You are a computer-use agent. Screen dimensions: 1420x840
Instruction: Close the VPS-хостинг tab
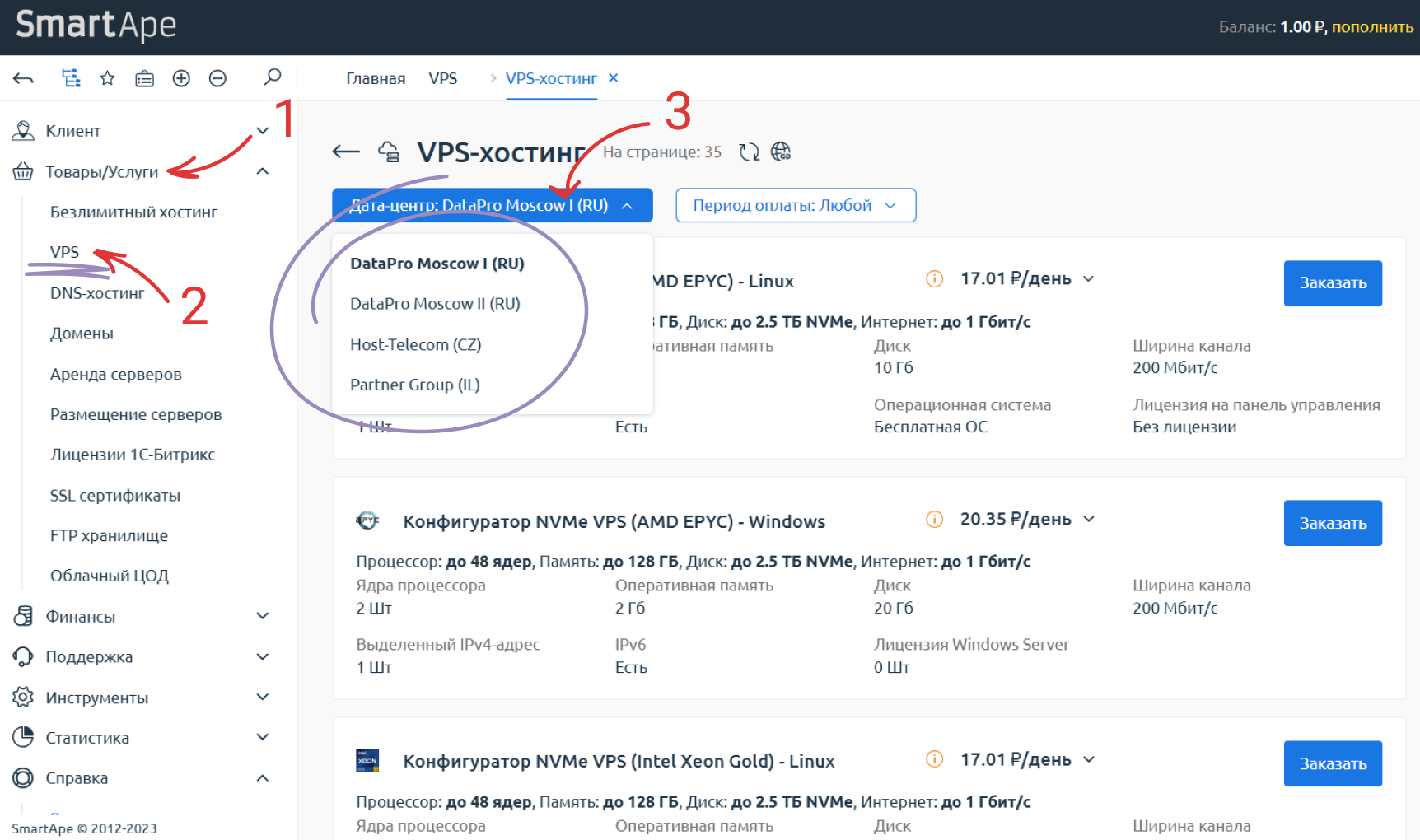click(x=613, y=77)
